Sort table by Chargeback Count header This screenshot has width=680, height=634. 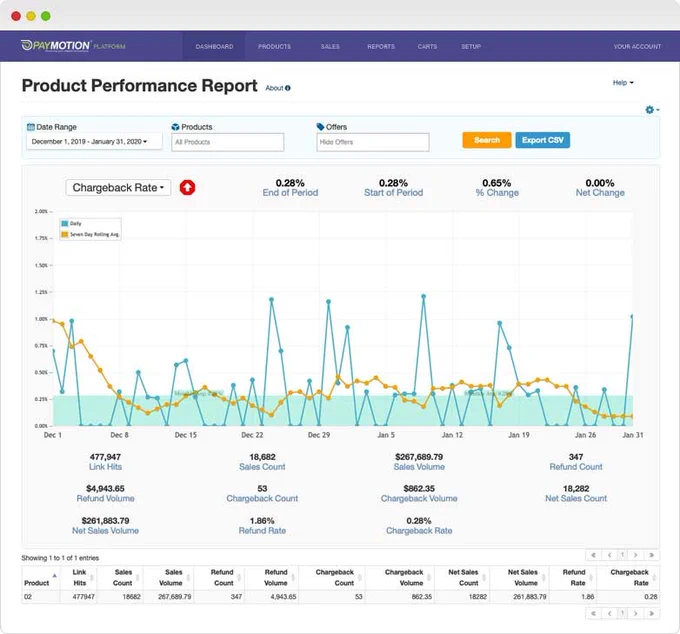click(334, 578)
